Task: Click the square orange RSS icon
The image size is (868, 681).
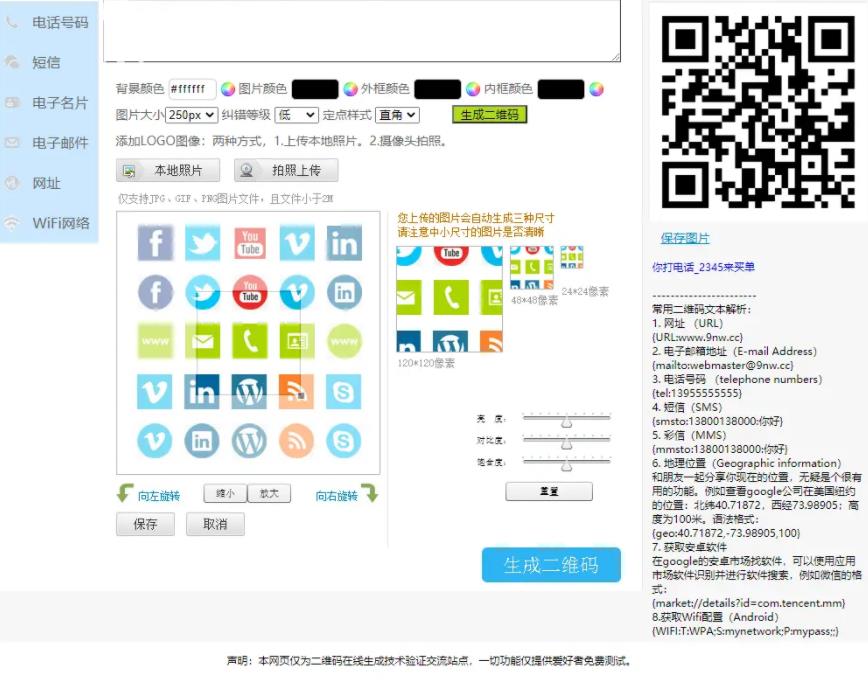Action: click(x=296, y=391)
